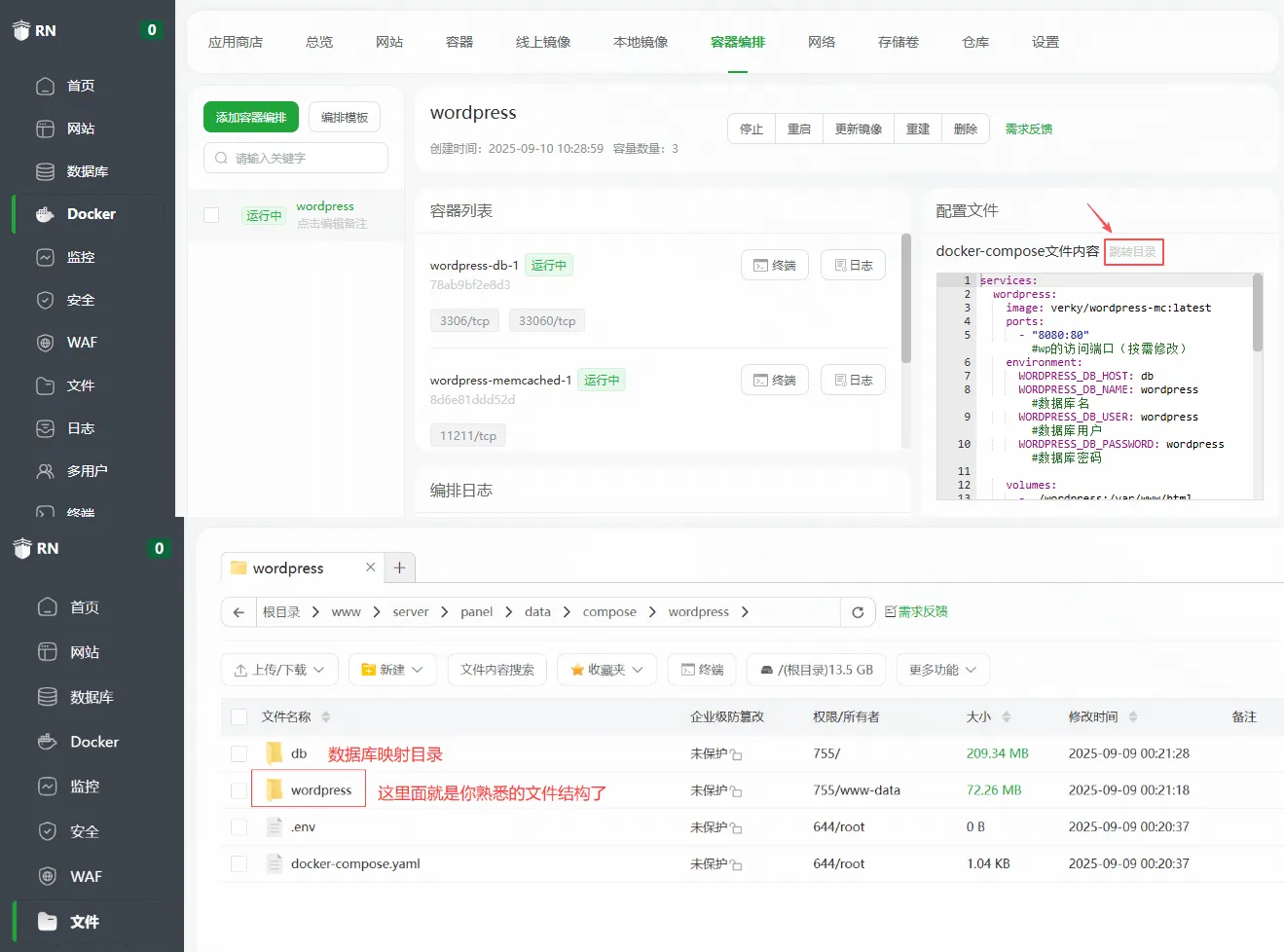Open 安全 icon in the file manager sidebar
Image resolution: width=1284 pixels, height=952 pixels.
pyautogui.click(x=48, y=831)
